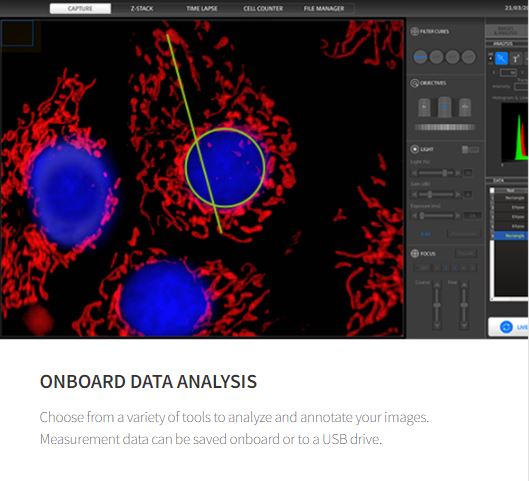The width and height of the screenshot is (529, 481).
Task: Toggle the light on/off switch
Action: click(x=470, y=149)
